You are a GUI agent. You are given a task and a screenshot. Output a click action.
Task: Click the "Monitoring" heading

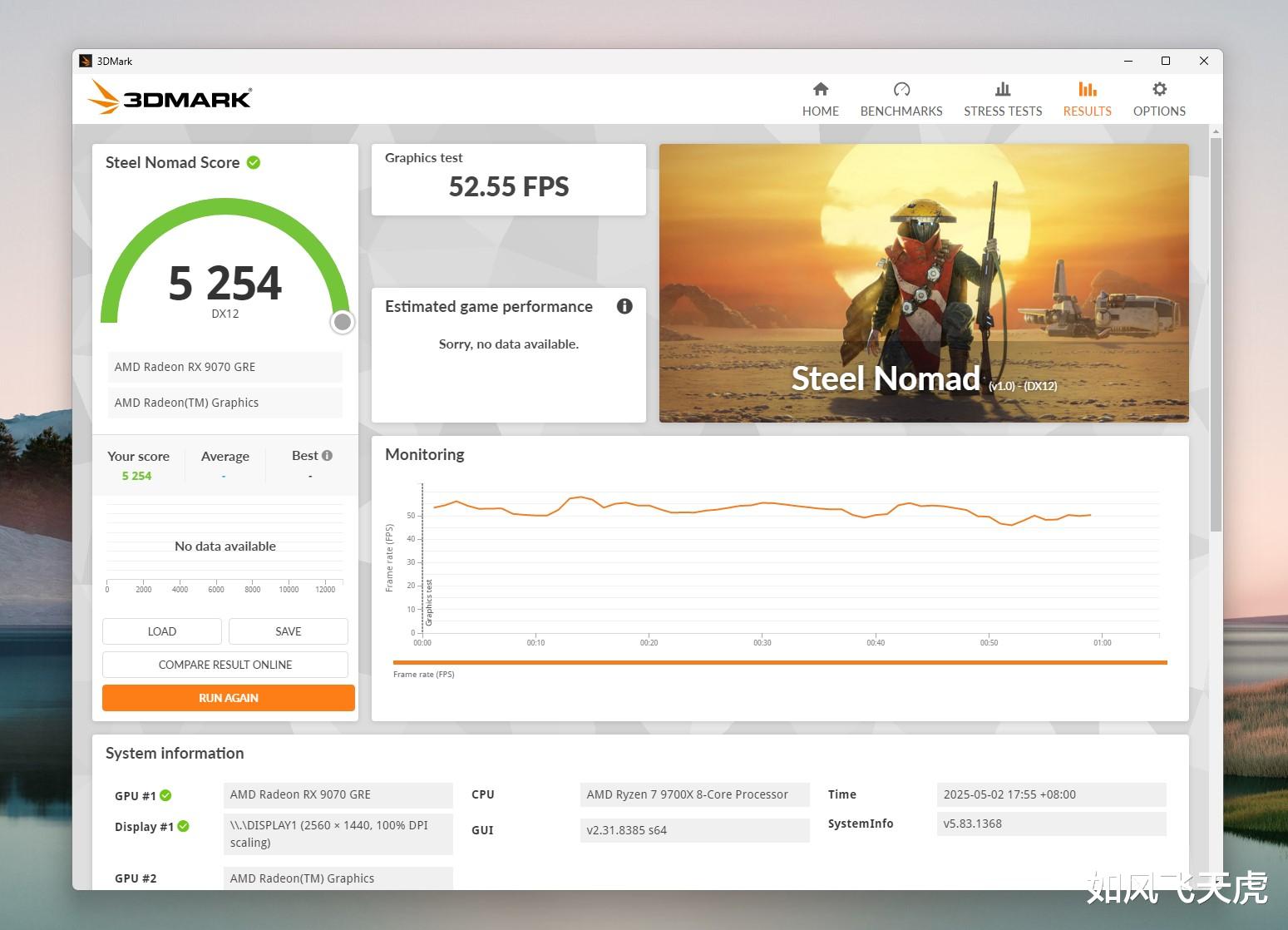point(425,454)
